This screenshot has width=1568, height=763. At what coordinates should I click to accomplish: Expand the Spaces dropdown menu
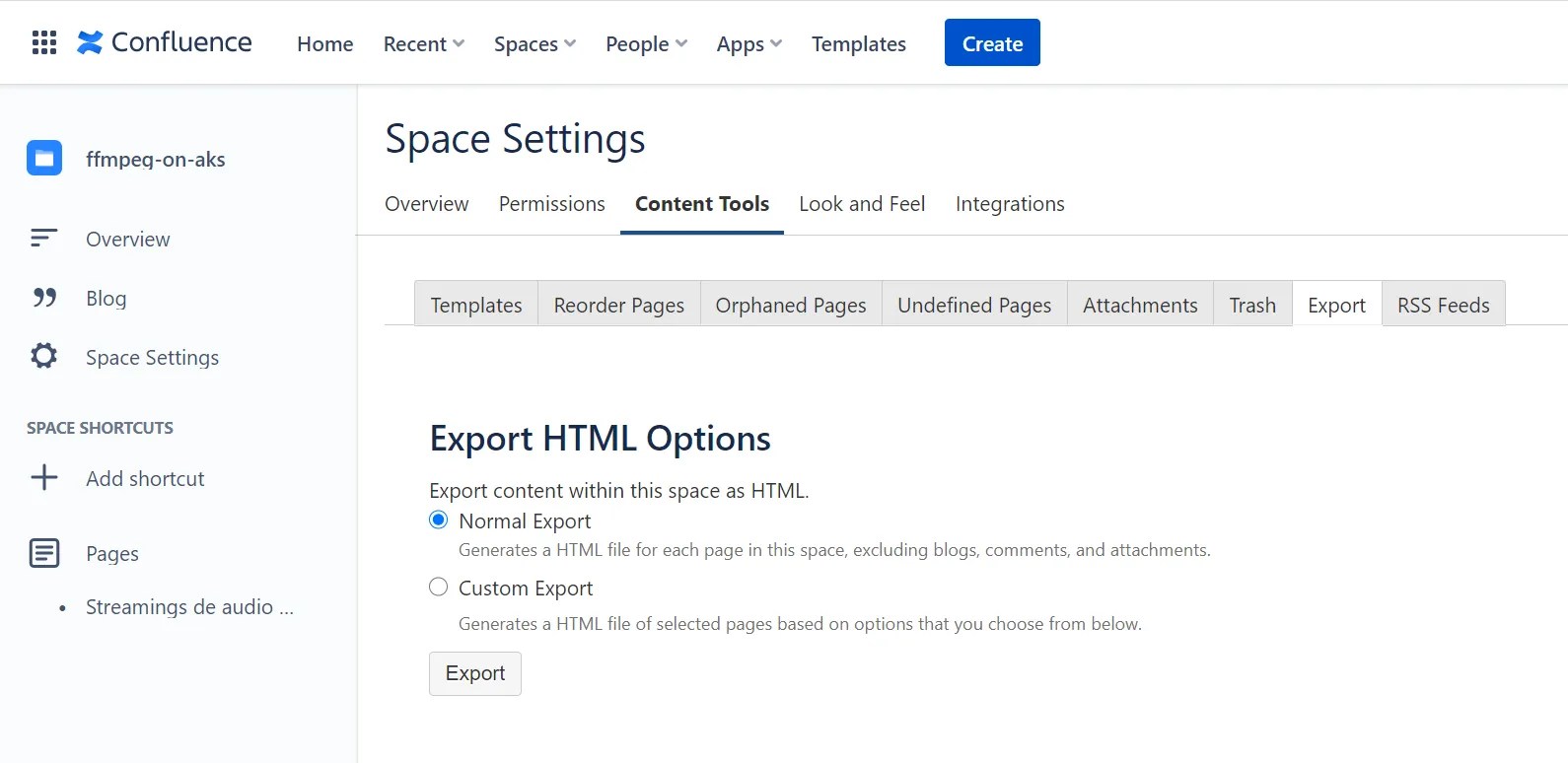pyautogui.click(x=535, y=43)
